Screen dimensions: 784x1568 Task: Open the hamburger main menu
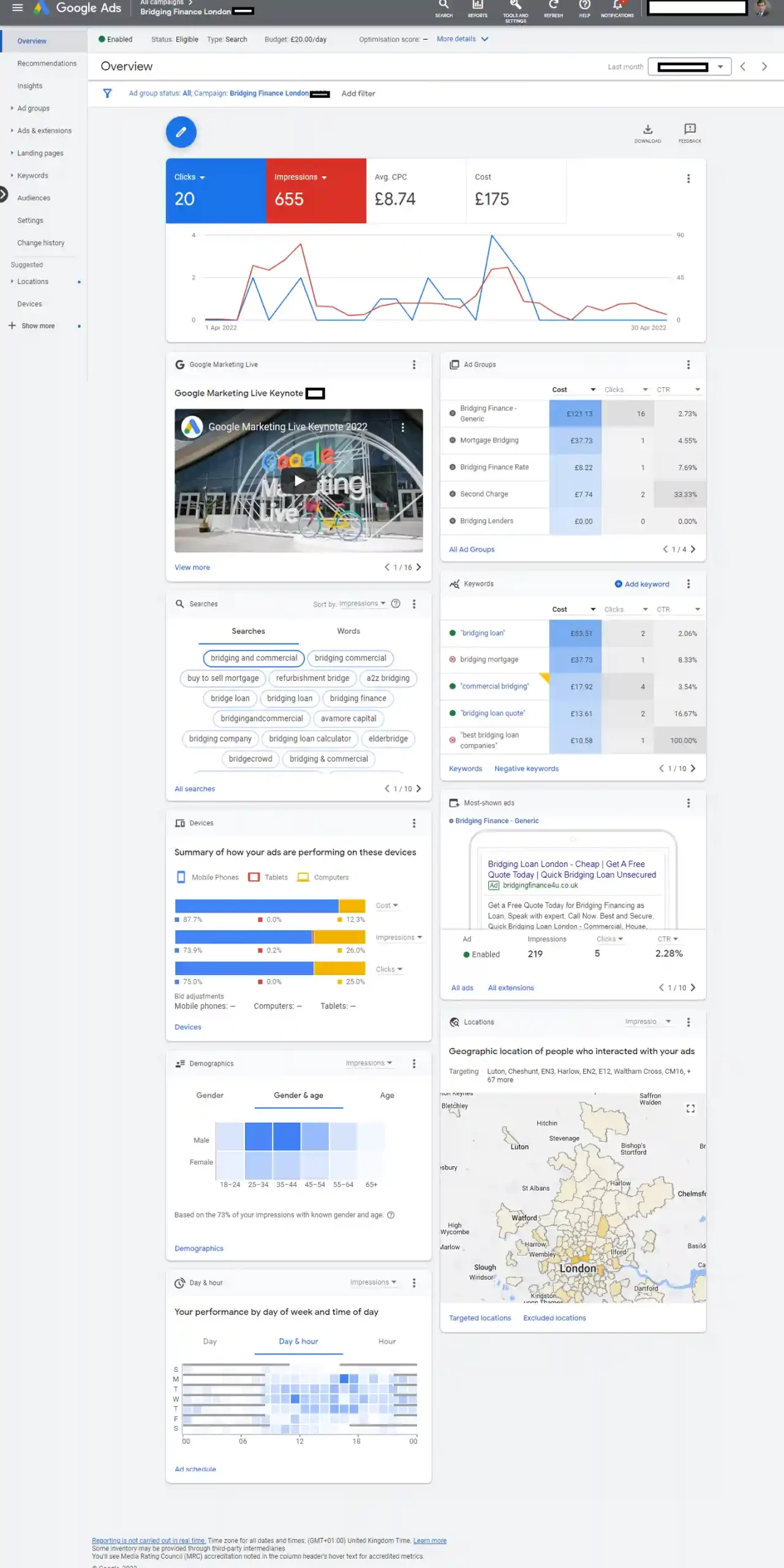pyautogui.click(x=17, y=8)
